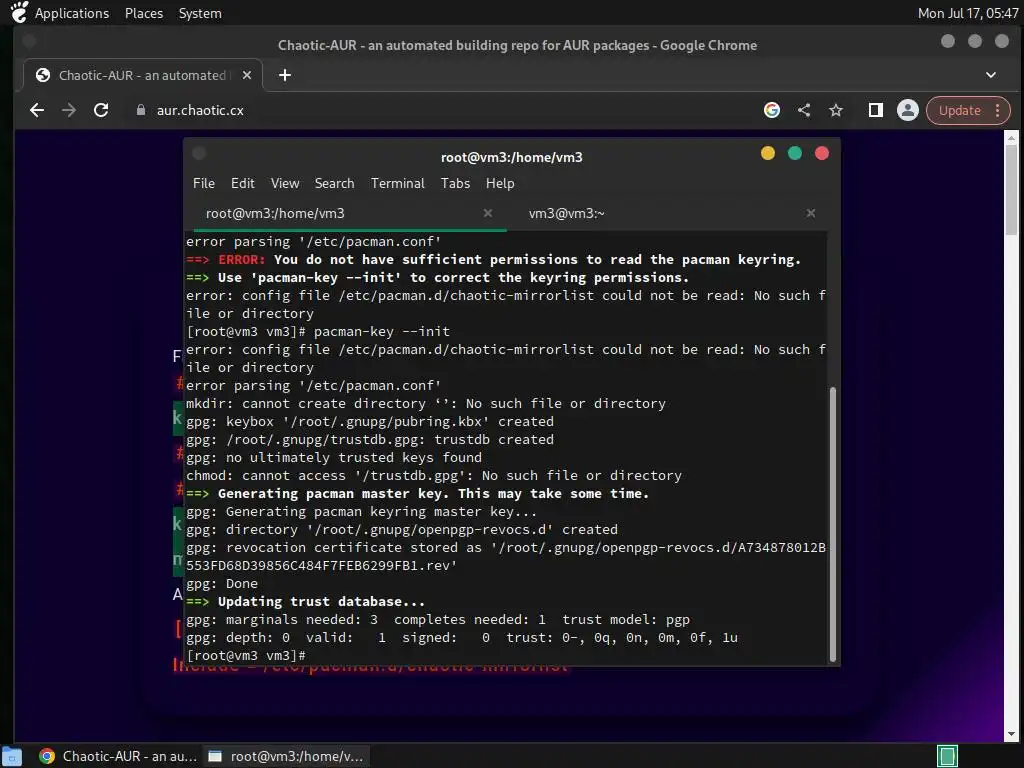This screenshot has height=768, width=1024.
Task: Click 'Updating trust database...' terminal line
Action: 306,601
